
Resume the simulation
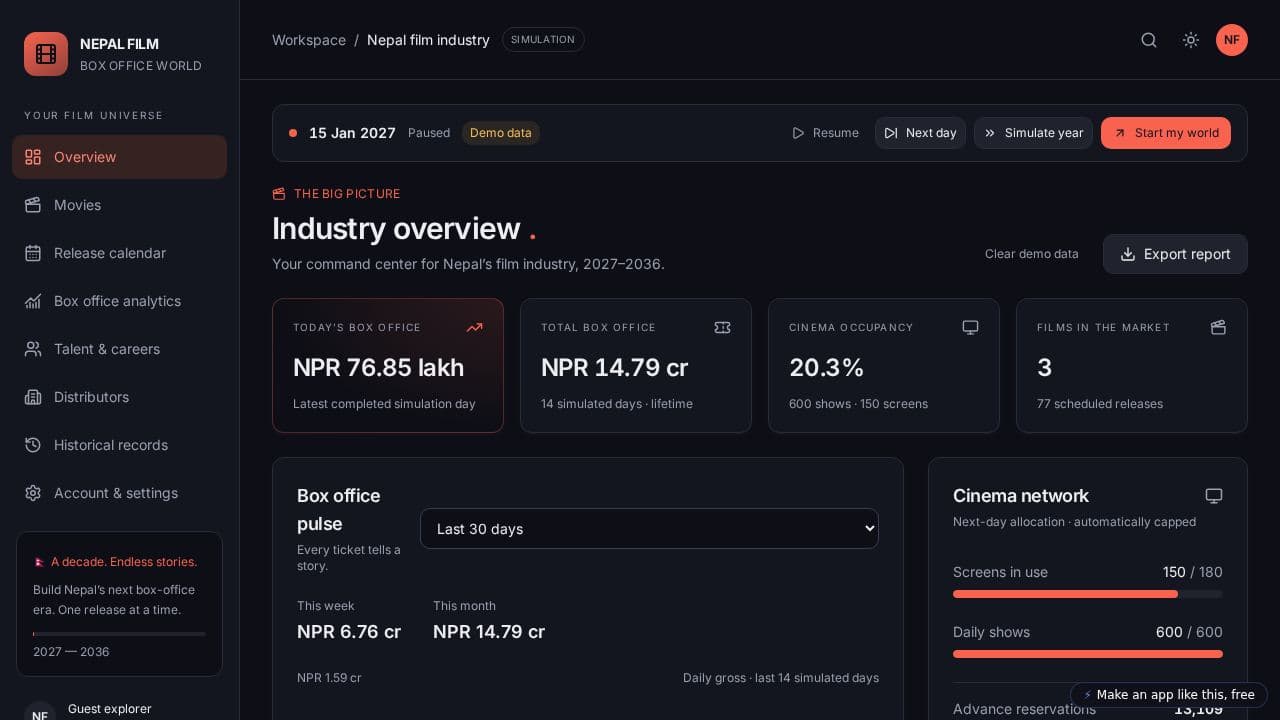(825, 133)
